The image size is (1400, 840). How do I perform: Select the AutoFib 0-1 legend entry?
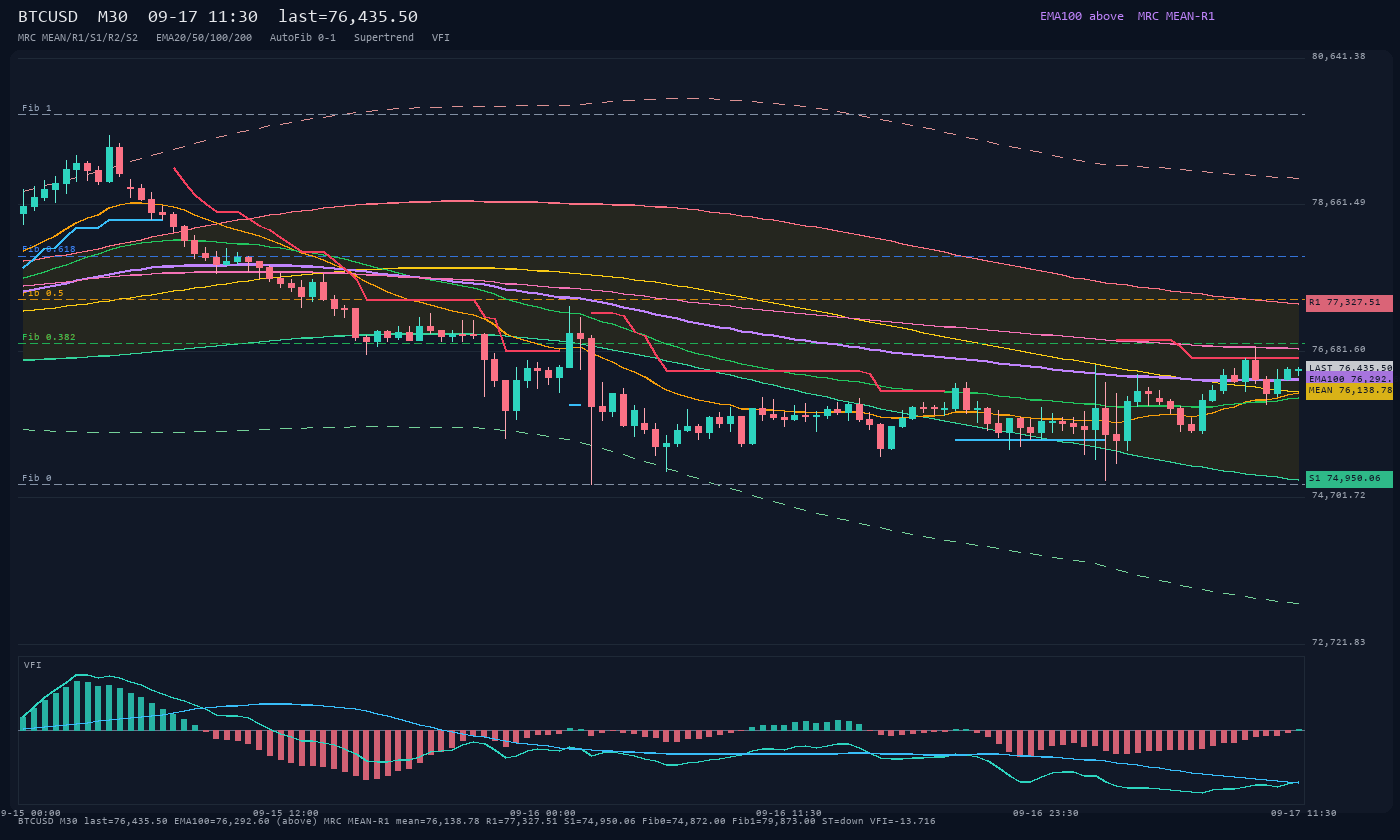303,37
